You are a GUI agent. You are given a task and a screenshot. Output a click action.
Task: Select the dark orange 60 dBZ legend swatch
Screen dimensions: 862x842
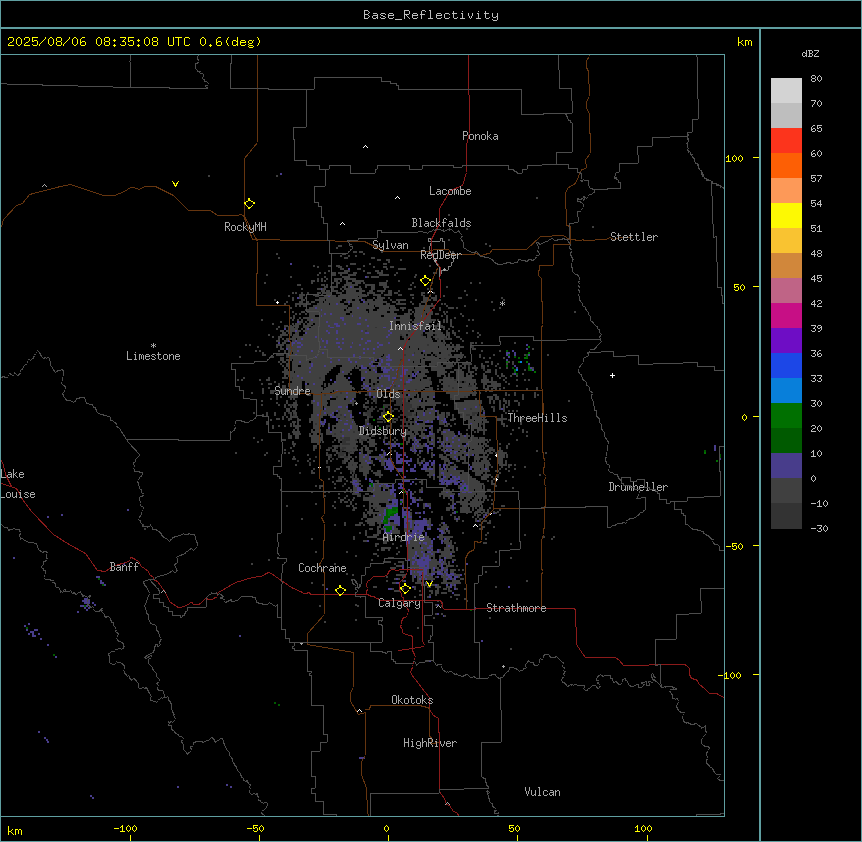786,165
